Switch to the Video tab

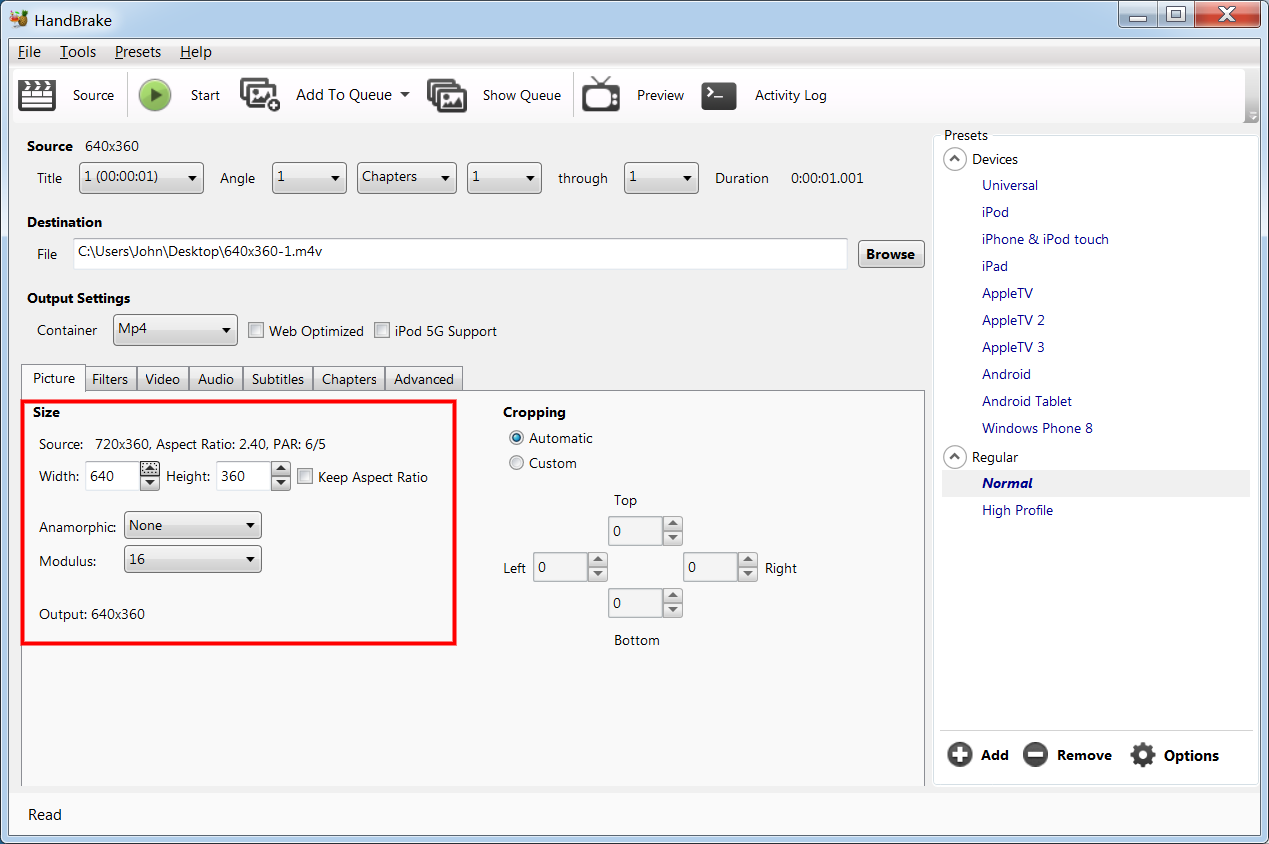[162, 379]
